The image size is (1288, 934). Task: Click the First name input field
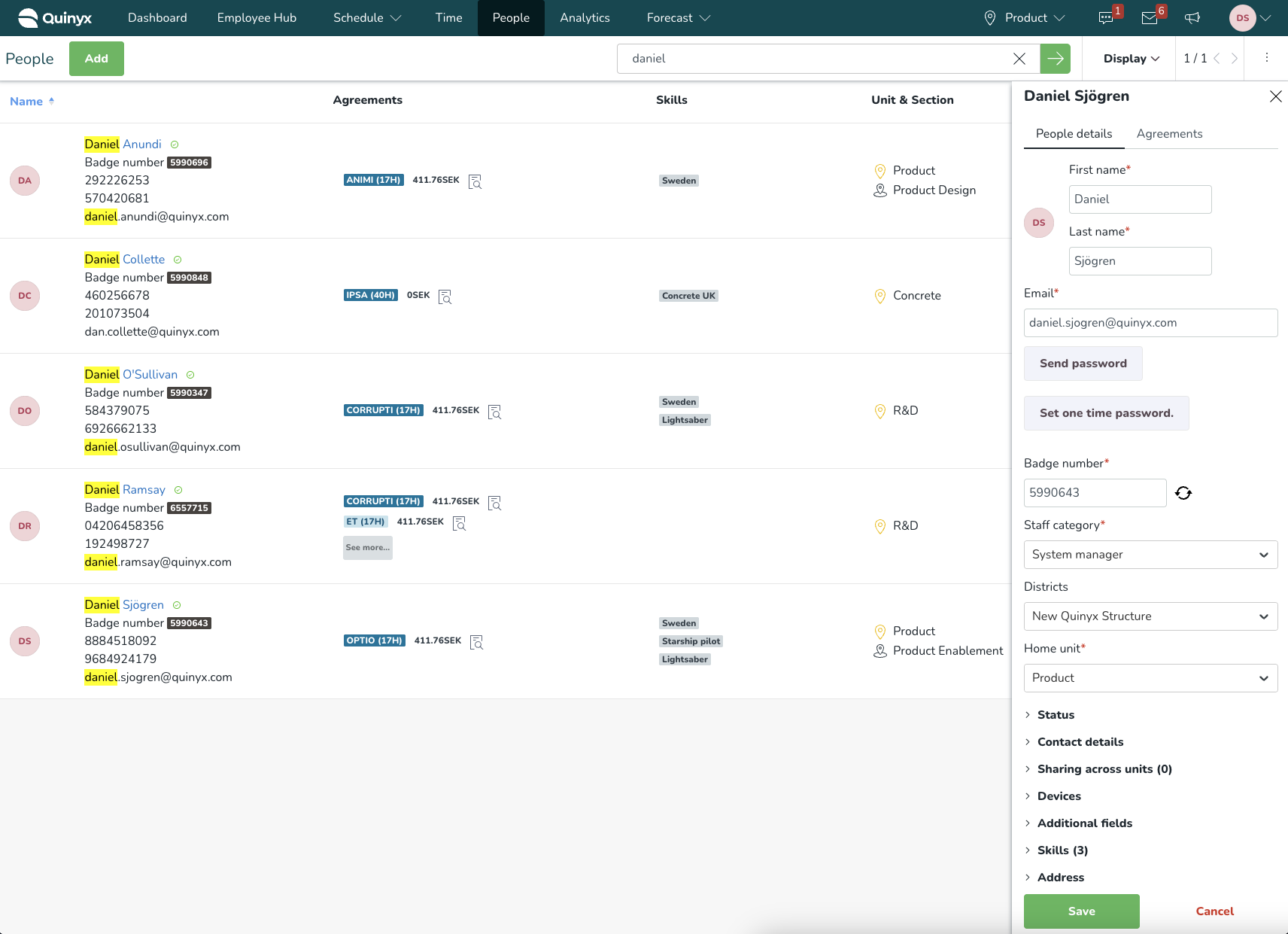click(x=1140, y=199)
